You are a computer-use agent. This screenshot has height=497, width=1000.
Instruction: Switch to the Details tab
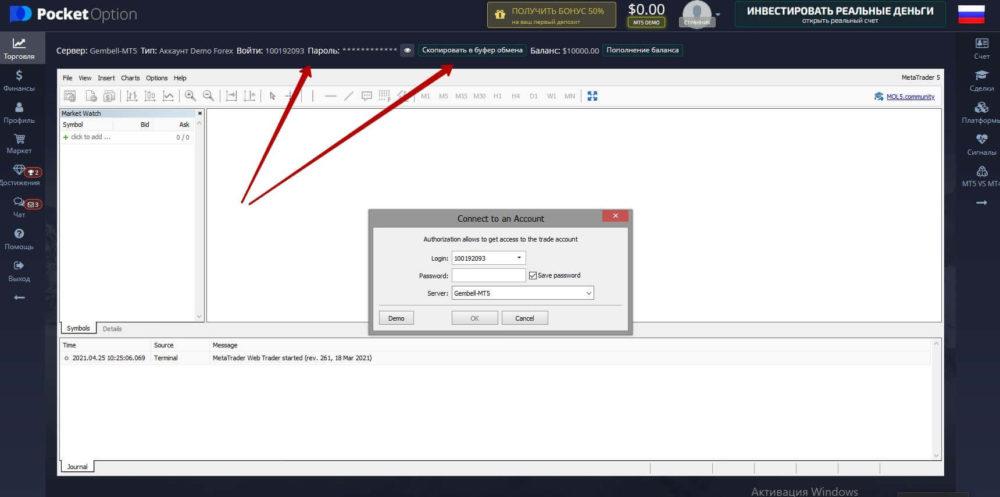pyautogui.click(x=112, y=328)
